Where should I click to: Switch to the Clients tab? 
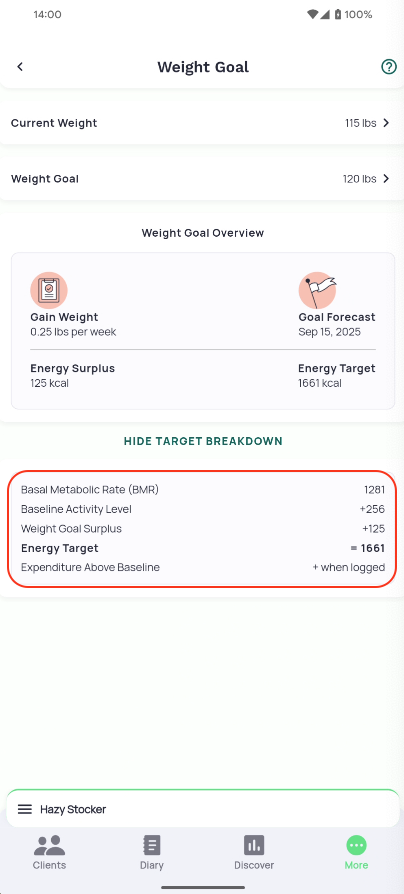tap(50, 852)
